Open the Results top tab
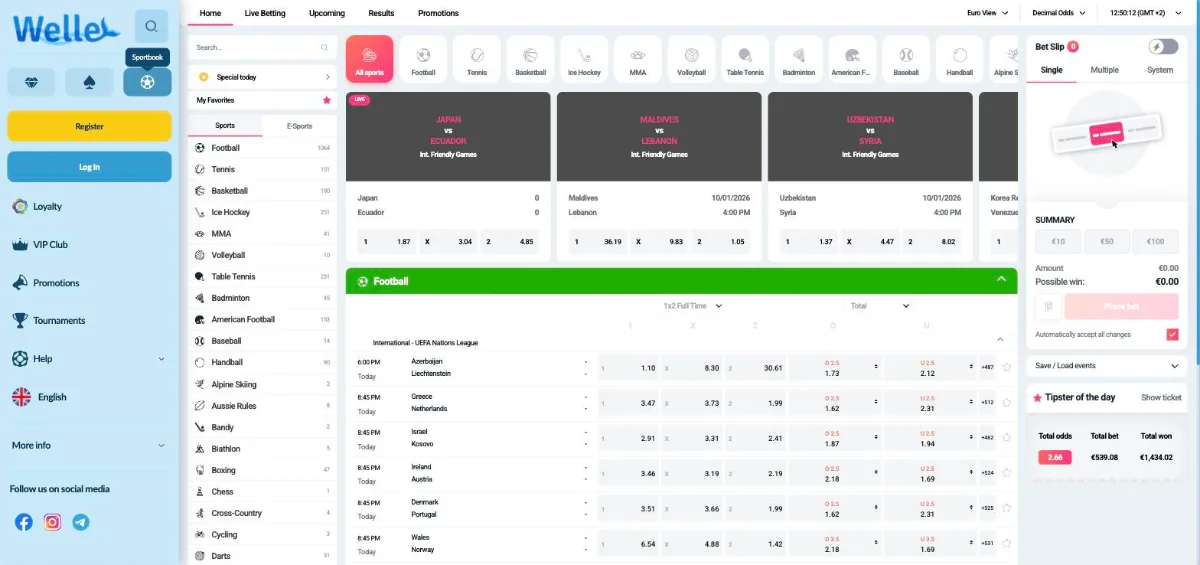This screenshot has height=565, width=1200. pyautogui.click(x=381, y=13)
